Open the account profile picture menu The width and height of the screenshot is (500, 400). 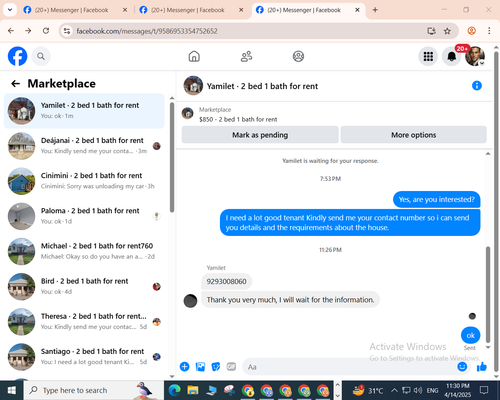pyautogui.click(x=475, y=56)
